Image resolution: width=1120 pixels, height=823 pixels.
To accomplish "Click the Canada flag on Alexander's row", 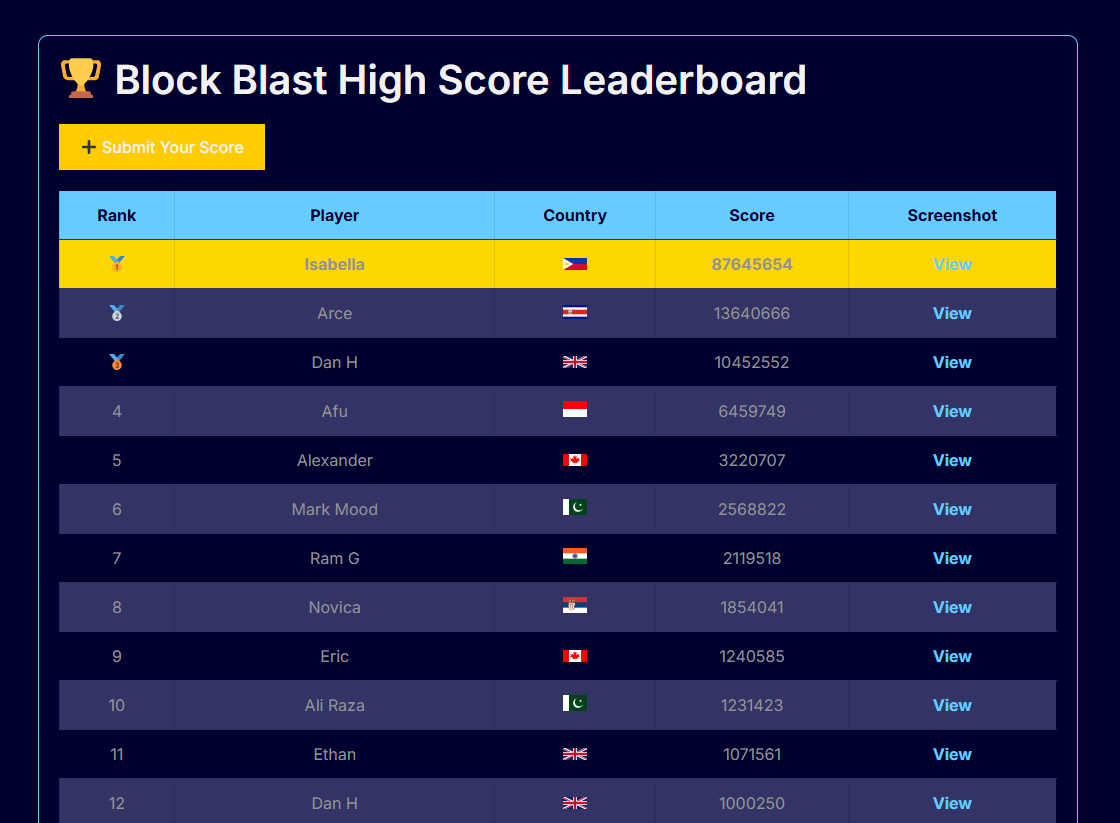I will point(575,459).
